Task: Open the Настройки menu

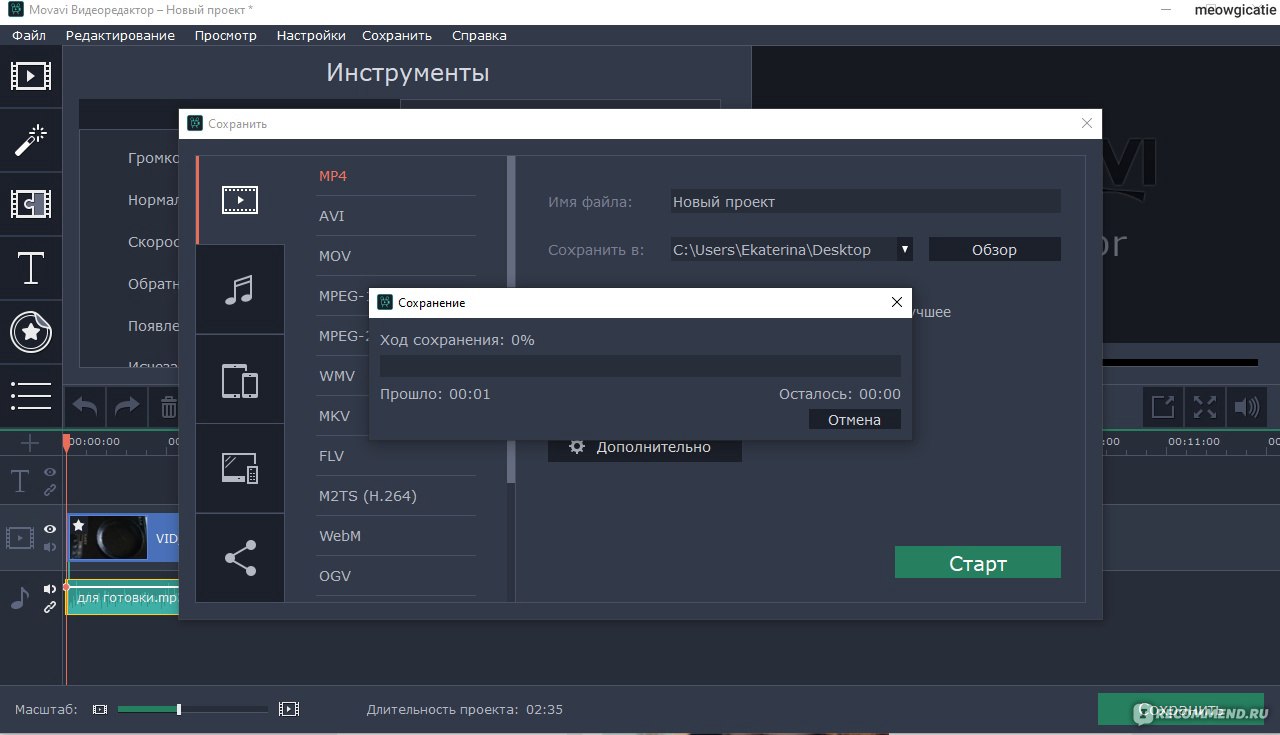Action: tap(311, 35)
